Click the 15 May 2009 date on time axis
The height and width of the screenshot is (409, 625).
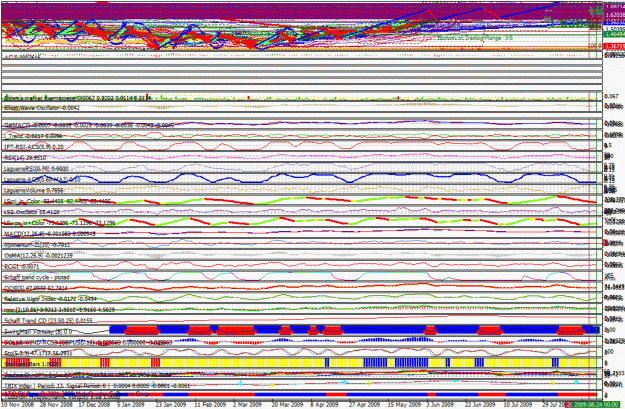[403, 405]
